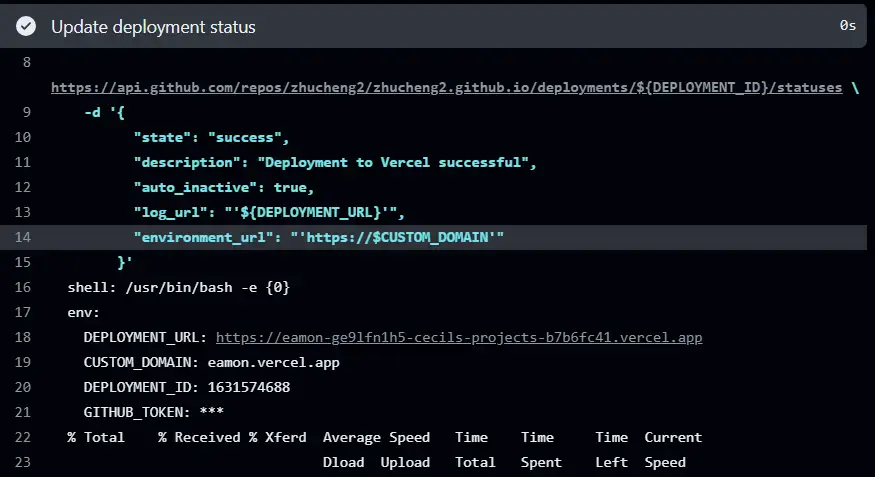Click line number 18 in the log
Image resolution: width=875 pixels, height=477 pixels.
pyautogui.click(x=23, y=337)
